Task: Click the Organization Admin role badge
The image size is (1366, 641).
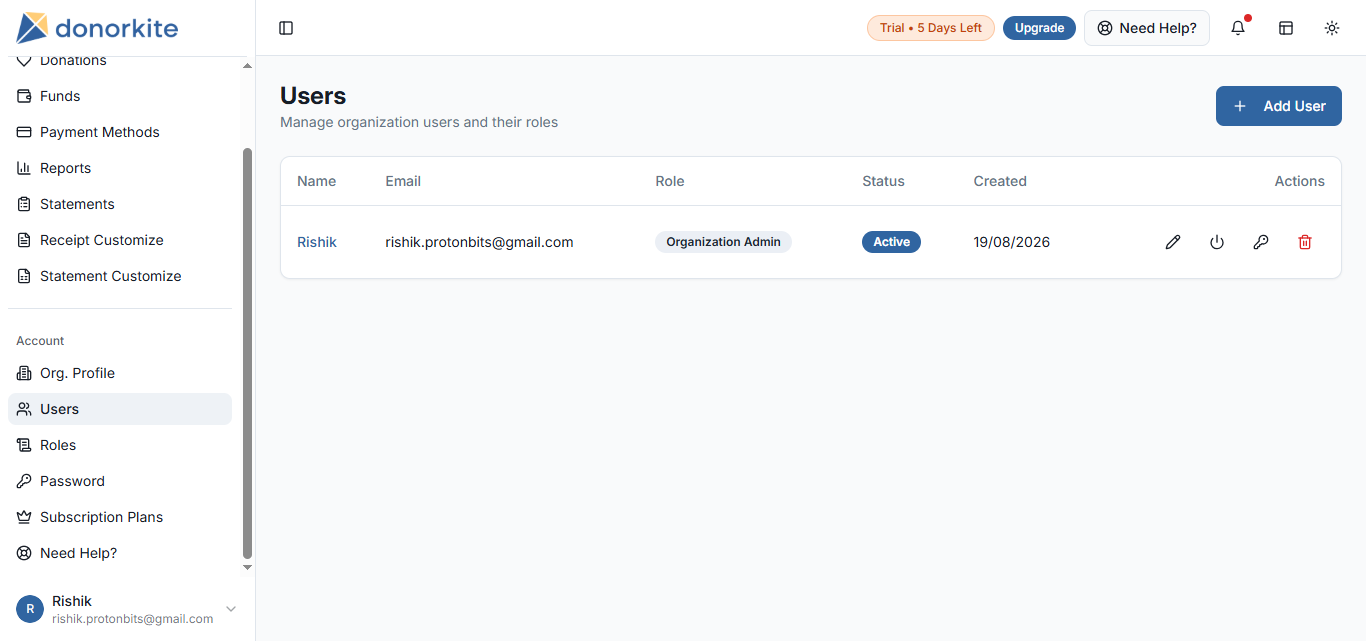Action: pos(723,242)
